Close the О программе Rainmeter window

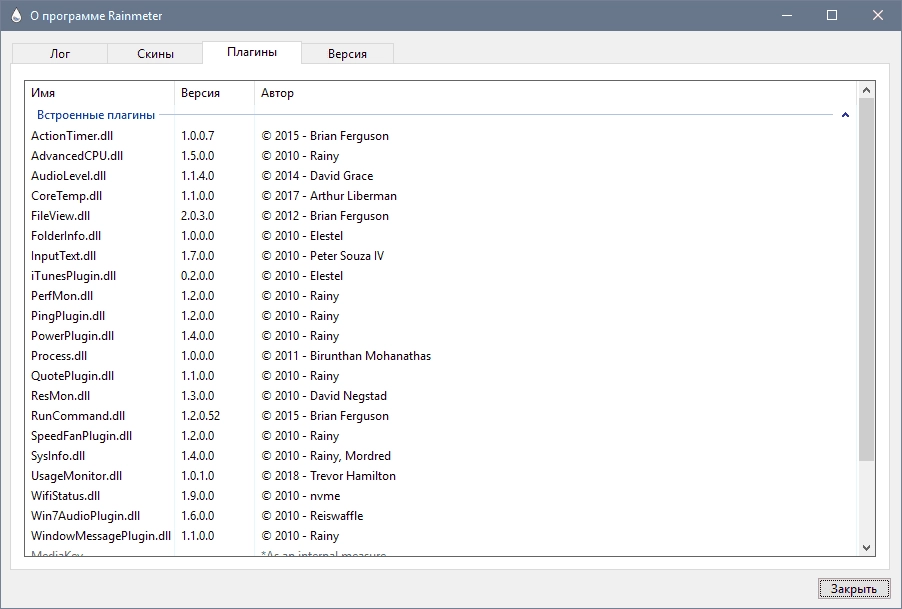(x=878, y=16)
